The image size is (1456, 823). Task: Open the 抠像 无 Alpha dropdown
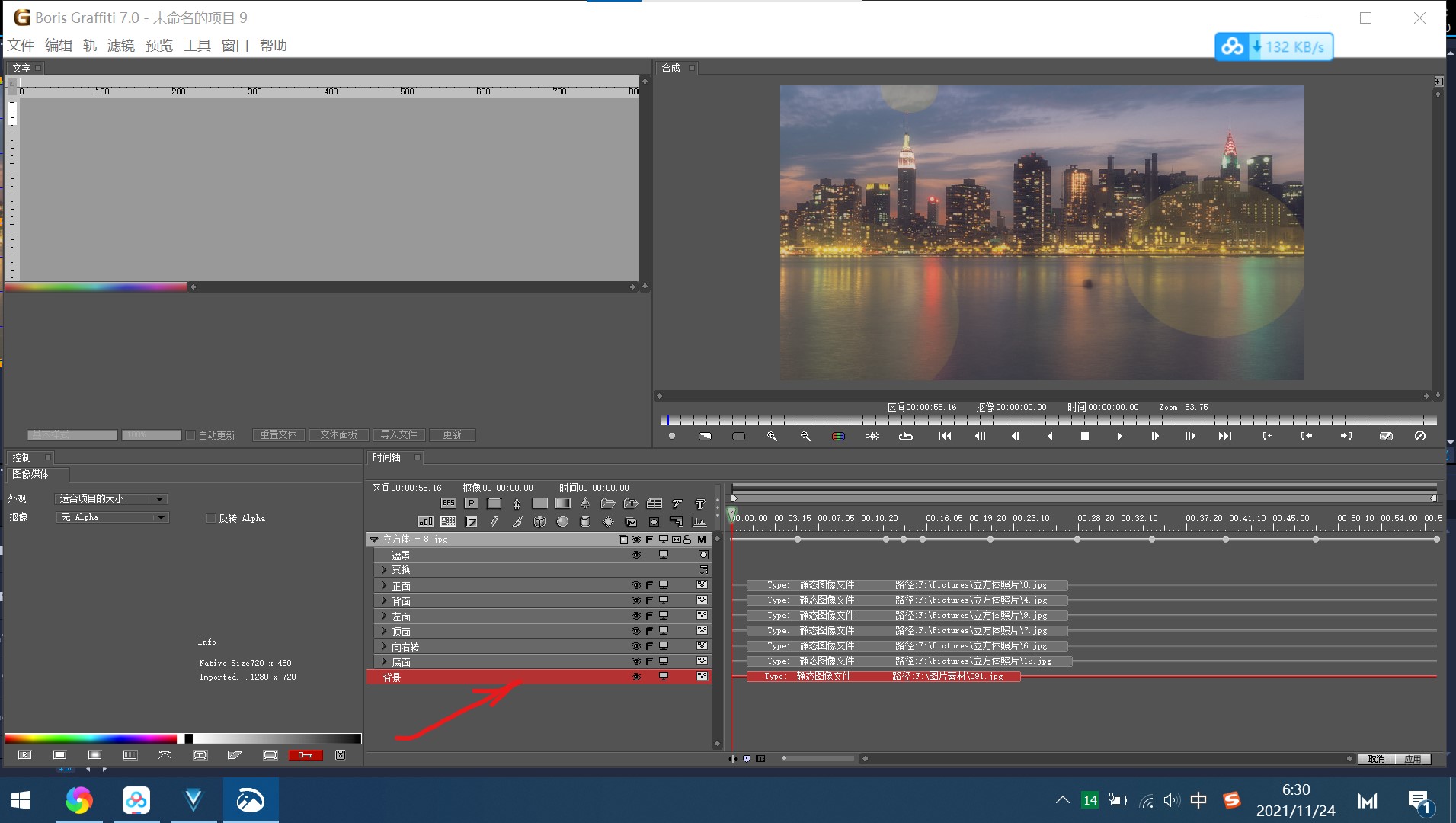click(112, 517)
